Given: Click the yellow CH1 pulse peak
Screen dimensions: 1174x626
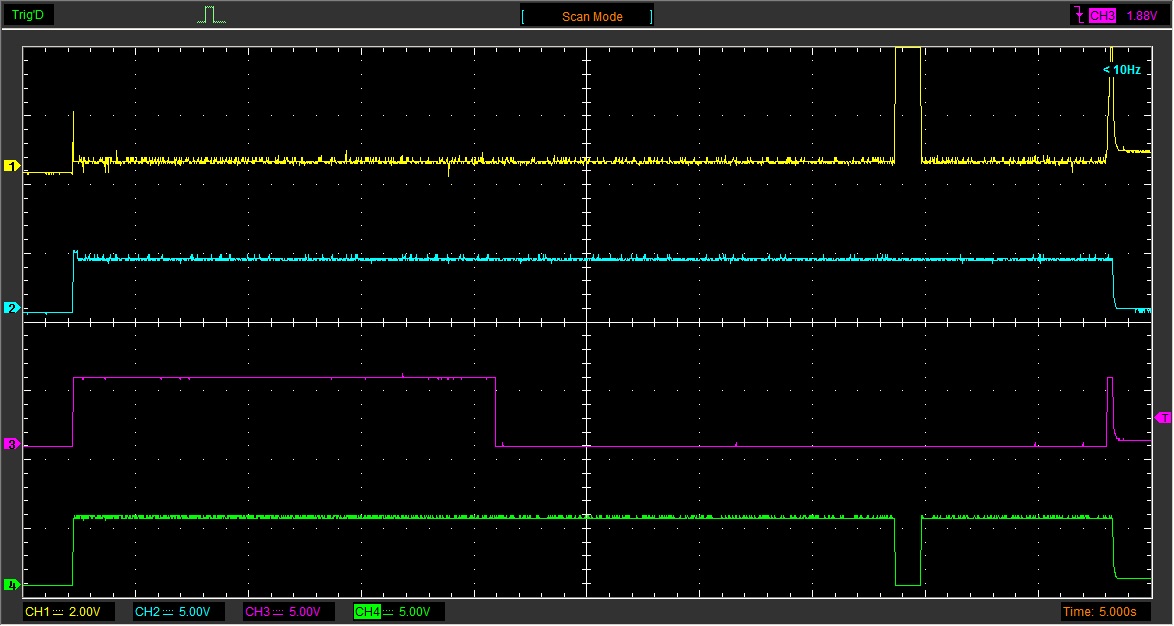Looking at the screenshot, I should click(908, 49).
